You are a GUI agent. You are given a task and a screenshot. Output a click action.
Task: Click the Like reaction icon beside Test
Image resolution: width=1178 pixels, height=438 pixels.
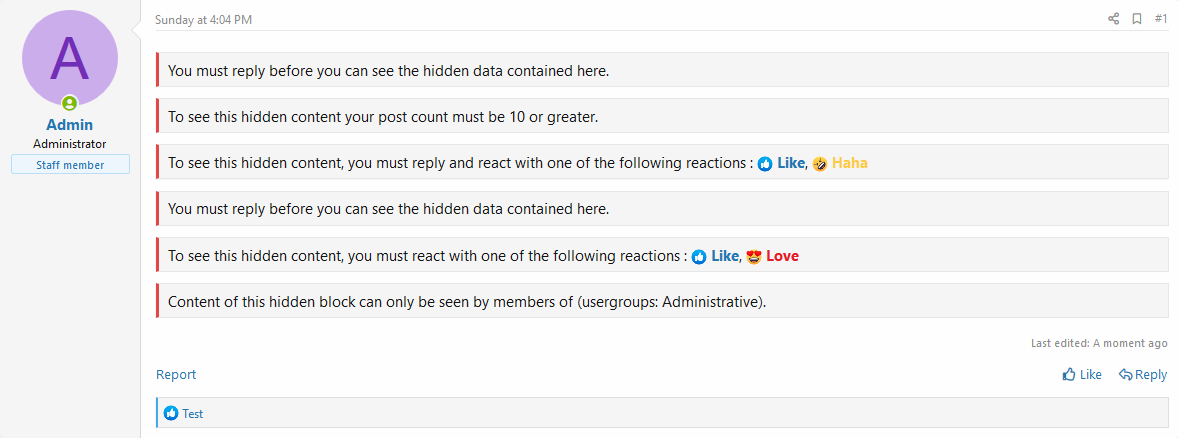tap(171, 413)
